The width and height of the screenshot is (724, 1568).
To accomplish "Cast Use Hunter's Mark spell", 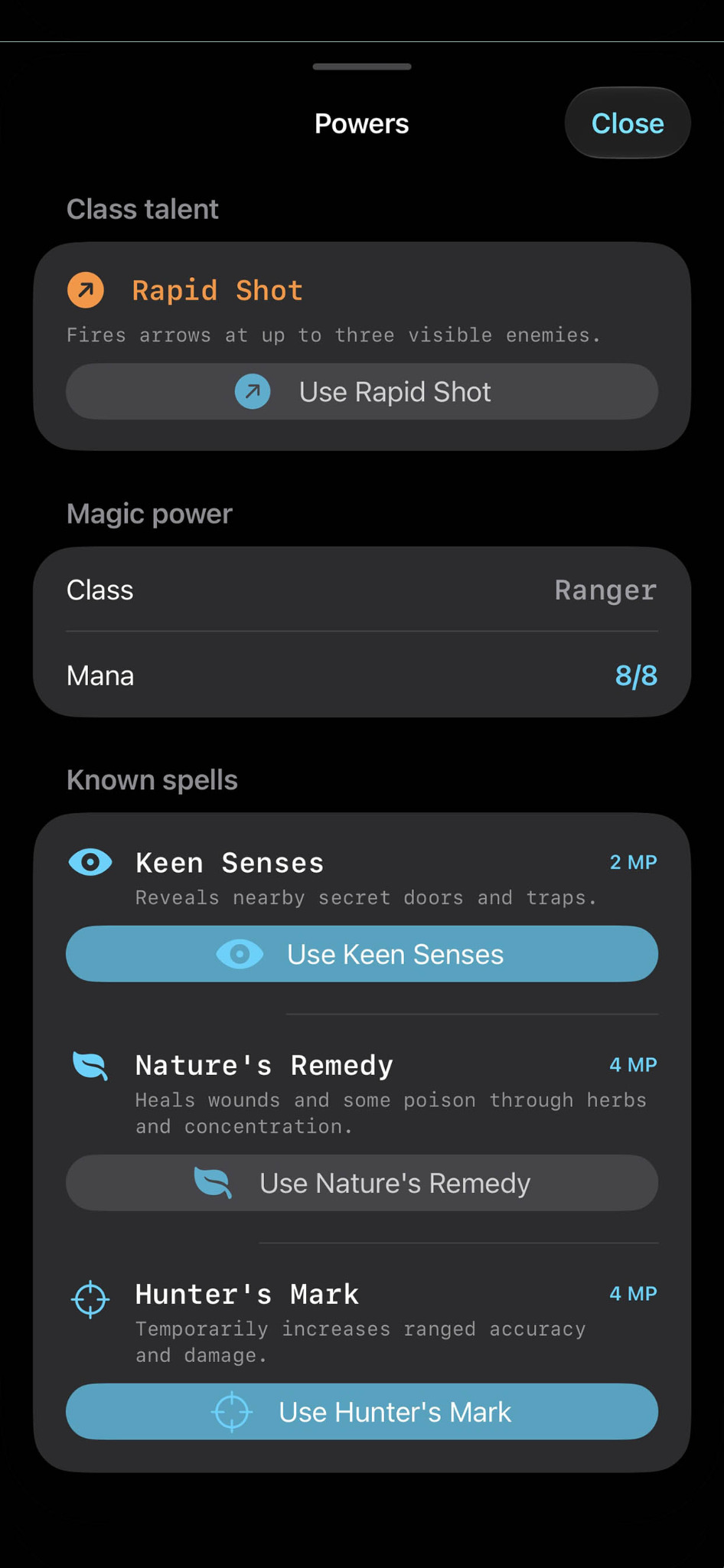I will pyautogui.click(x=362, y=1412).
